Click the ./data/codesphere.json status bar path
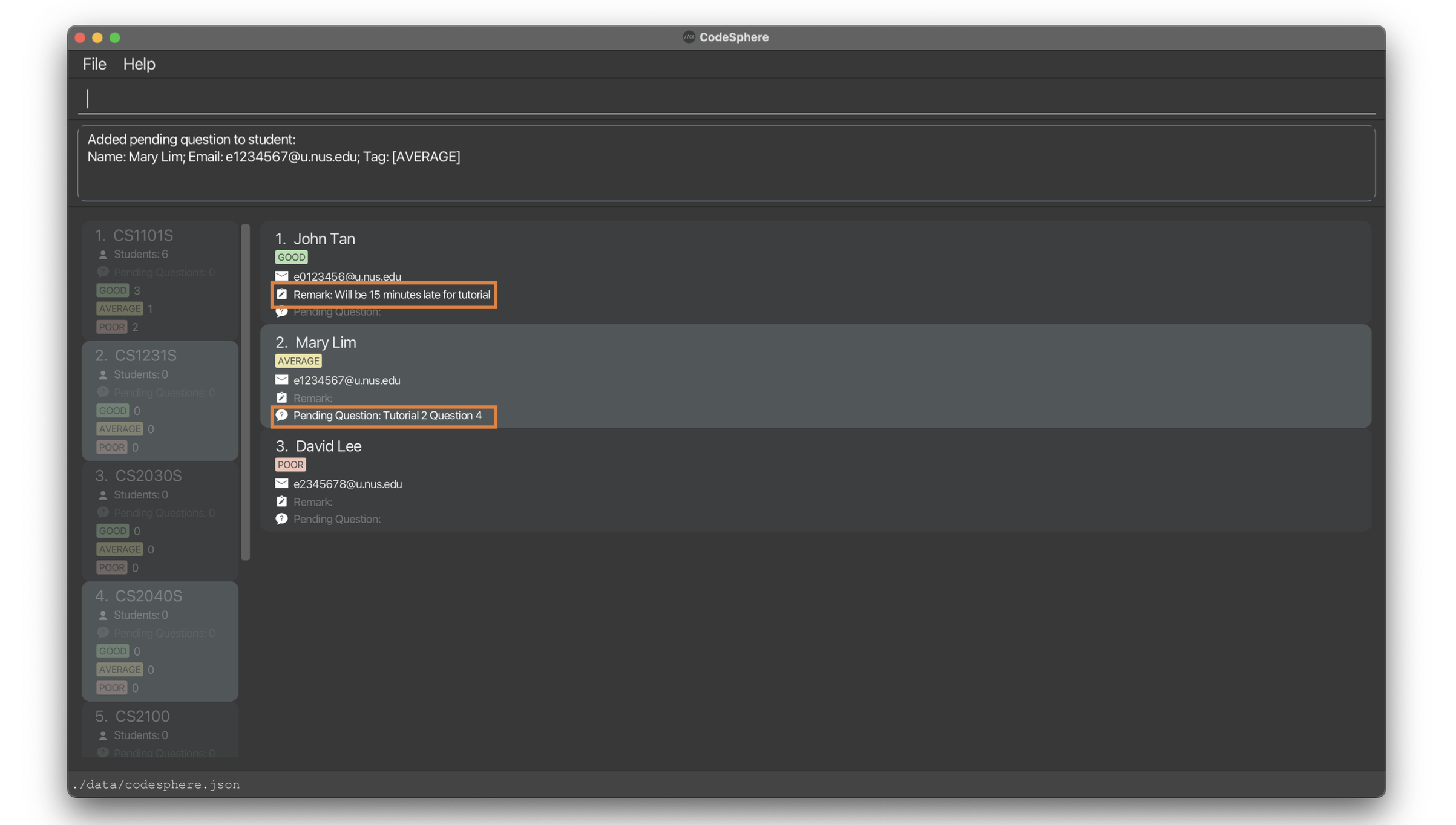Image resolution: width=1456 pixels, height=825 pixels. [x=156, y=784]
